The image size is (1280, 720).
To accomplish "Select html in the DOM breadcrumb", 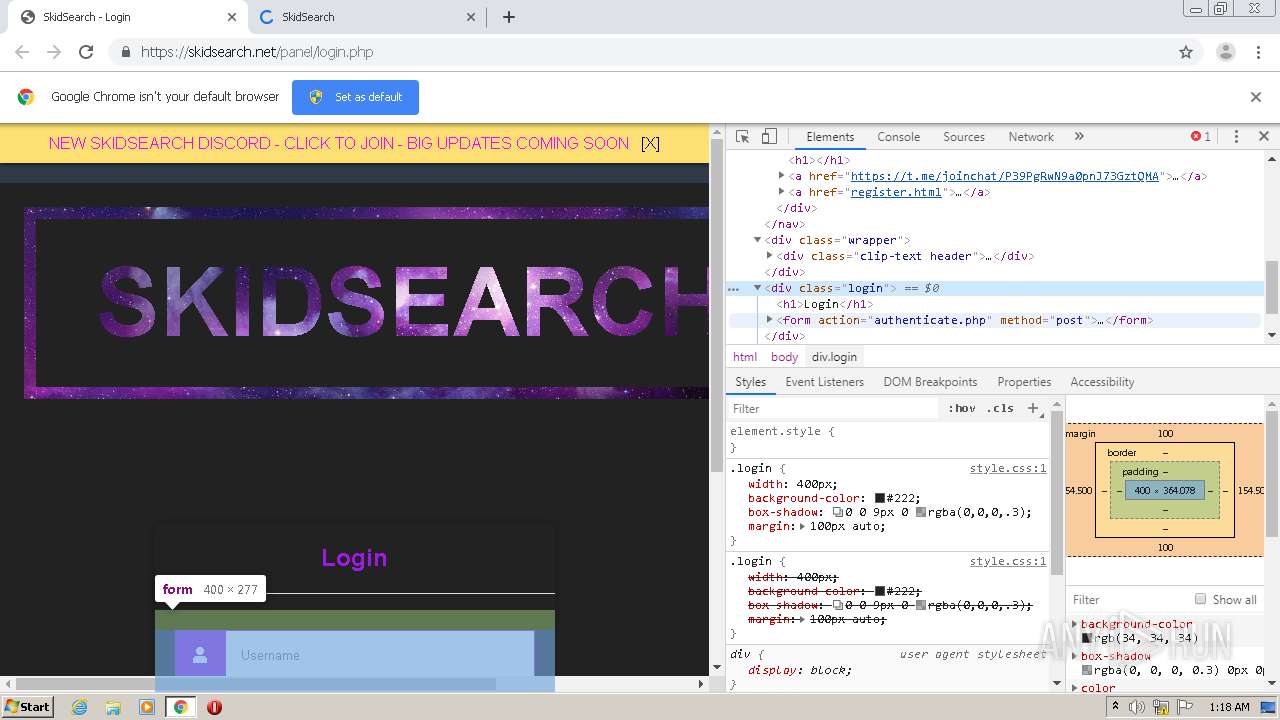I will pos(745,357).
